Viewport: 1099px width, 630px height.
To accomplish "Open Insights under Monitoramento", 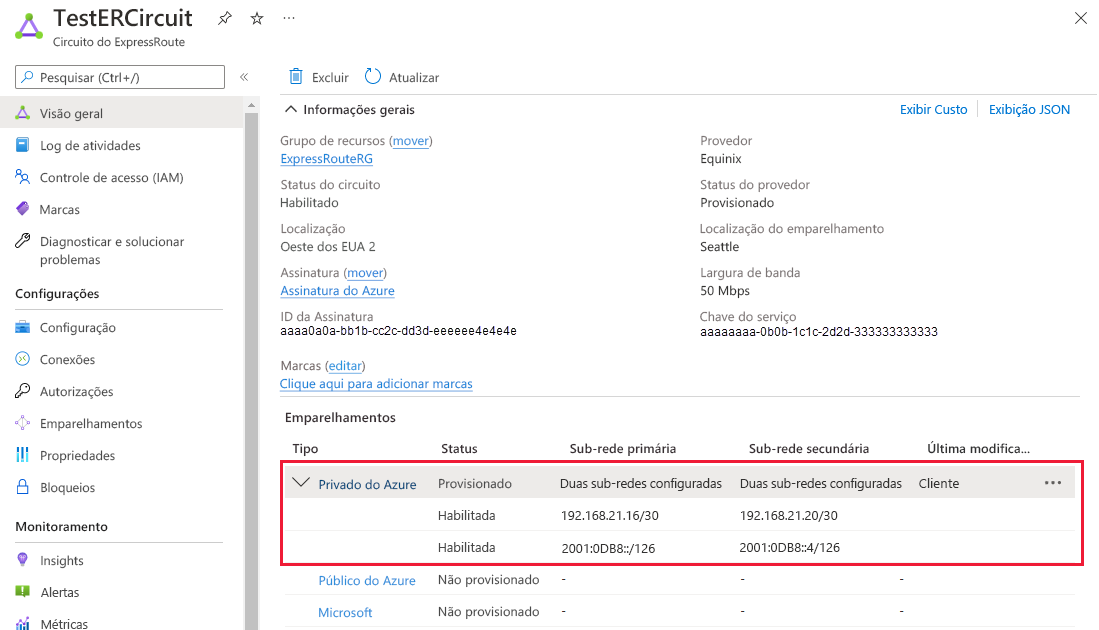I will pyautogui.click(x=61, y=561).
